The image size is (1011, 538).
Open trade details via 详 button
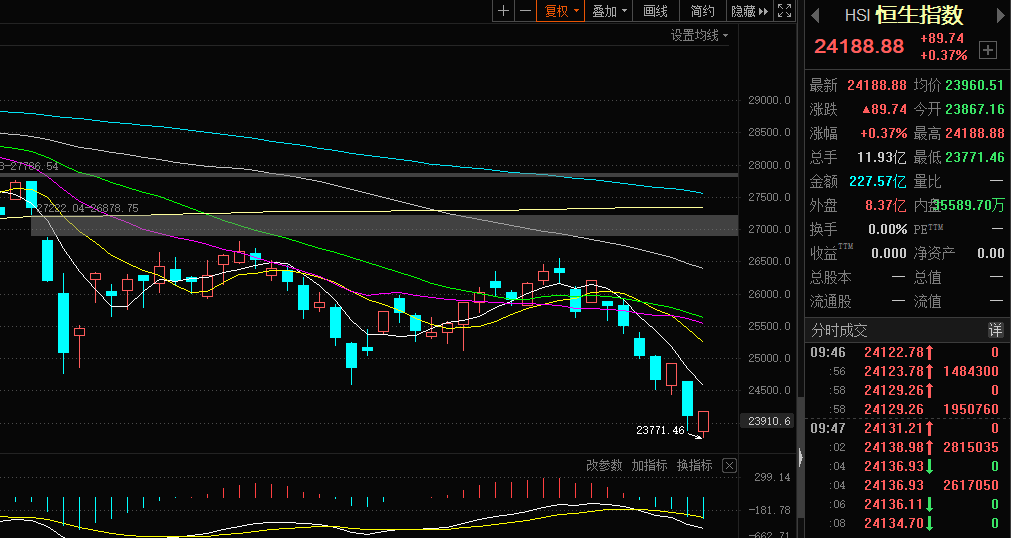pos(995,330)
